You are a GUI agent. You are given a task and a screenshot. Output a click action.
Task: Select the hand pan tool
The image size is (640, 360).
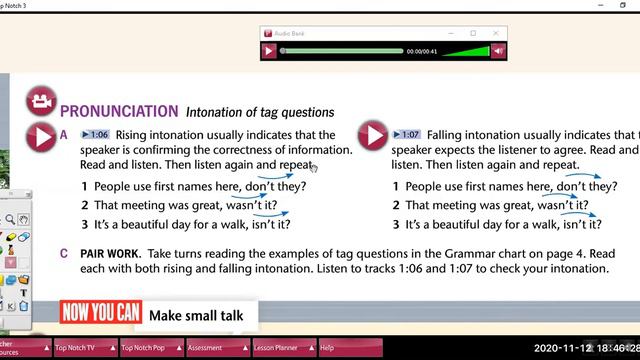click(x=24, y=220)
